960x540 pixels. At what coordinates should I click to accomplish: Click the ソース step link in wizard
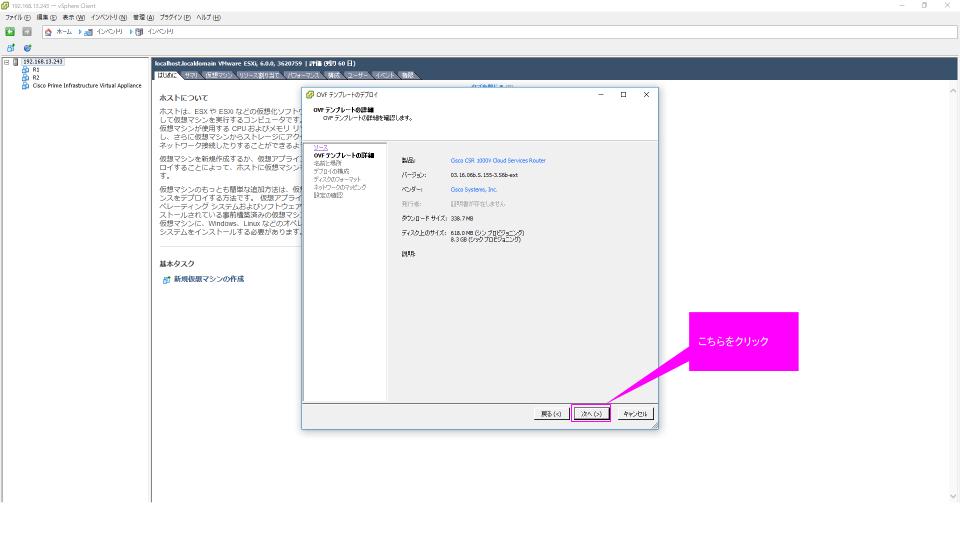click(x=321, y=148)
